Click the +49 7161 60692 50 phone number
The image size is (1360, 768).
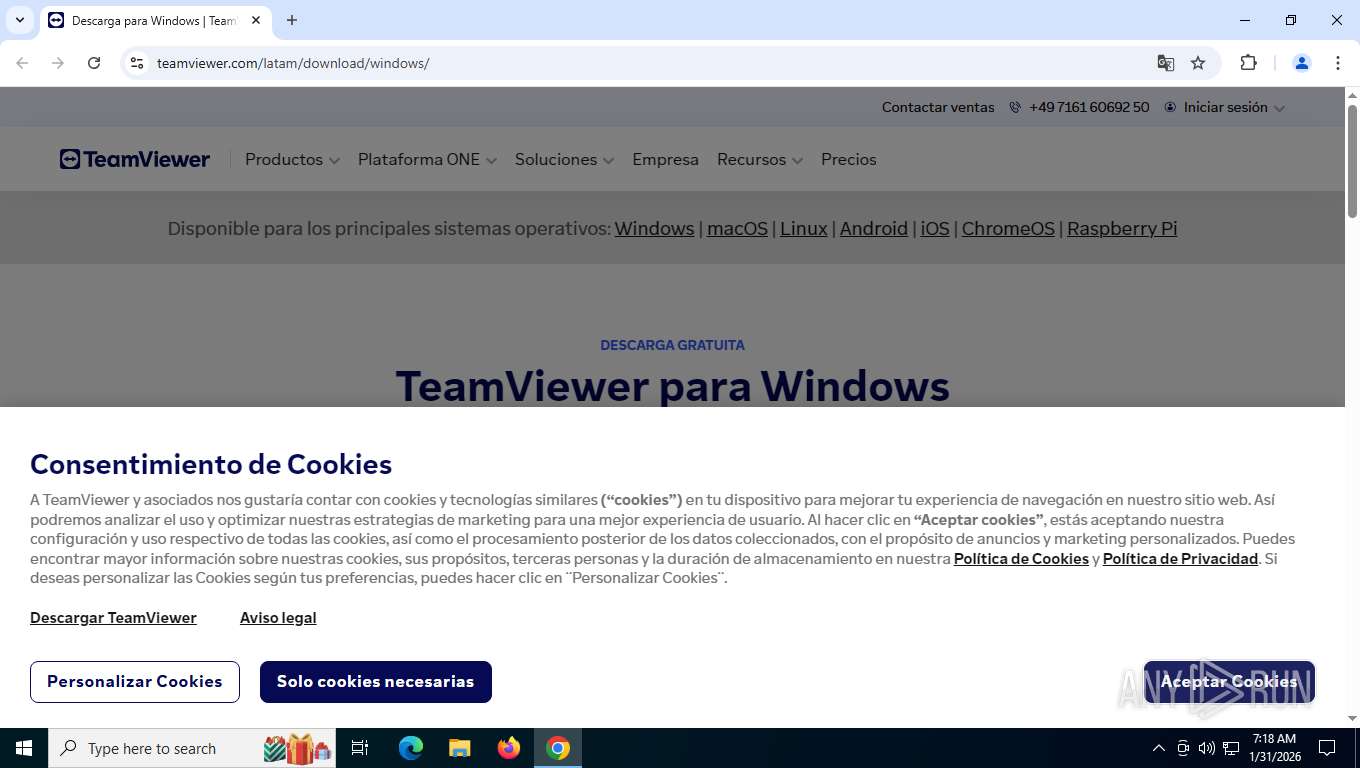(x=1089, y=107)
